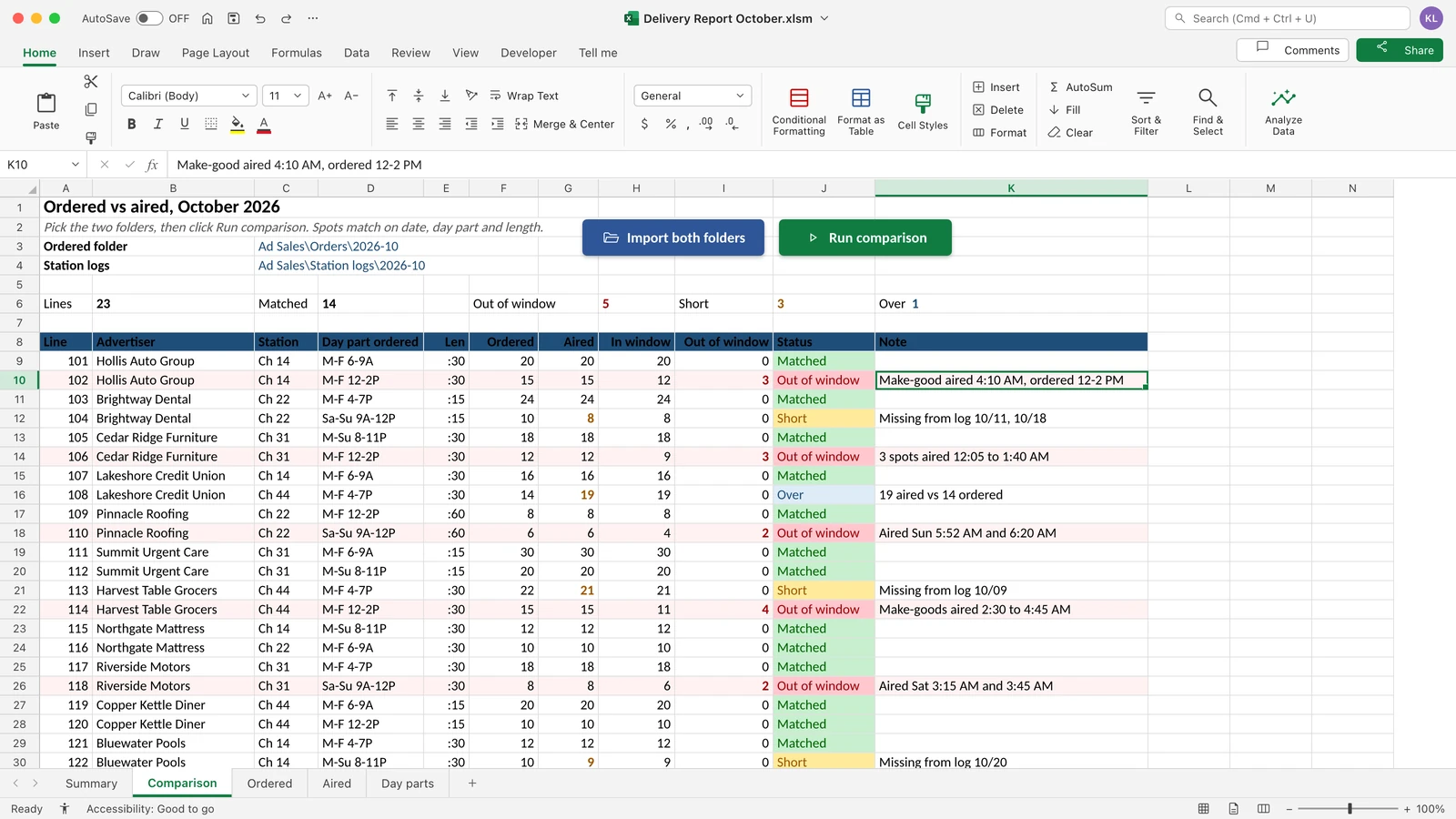The width and height of the screenshot is (1456, 819).
Task: Open the font size dropdown
Action: (287, 96)
